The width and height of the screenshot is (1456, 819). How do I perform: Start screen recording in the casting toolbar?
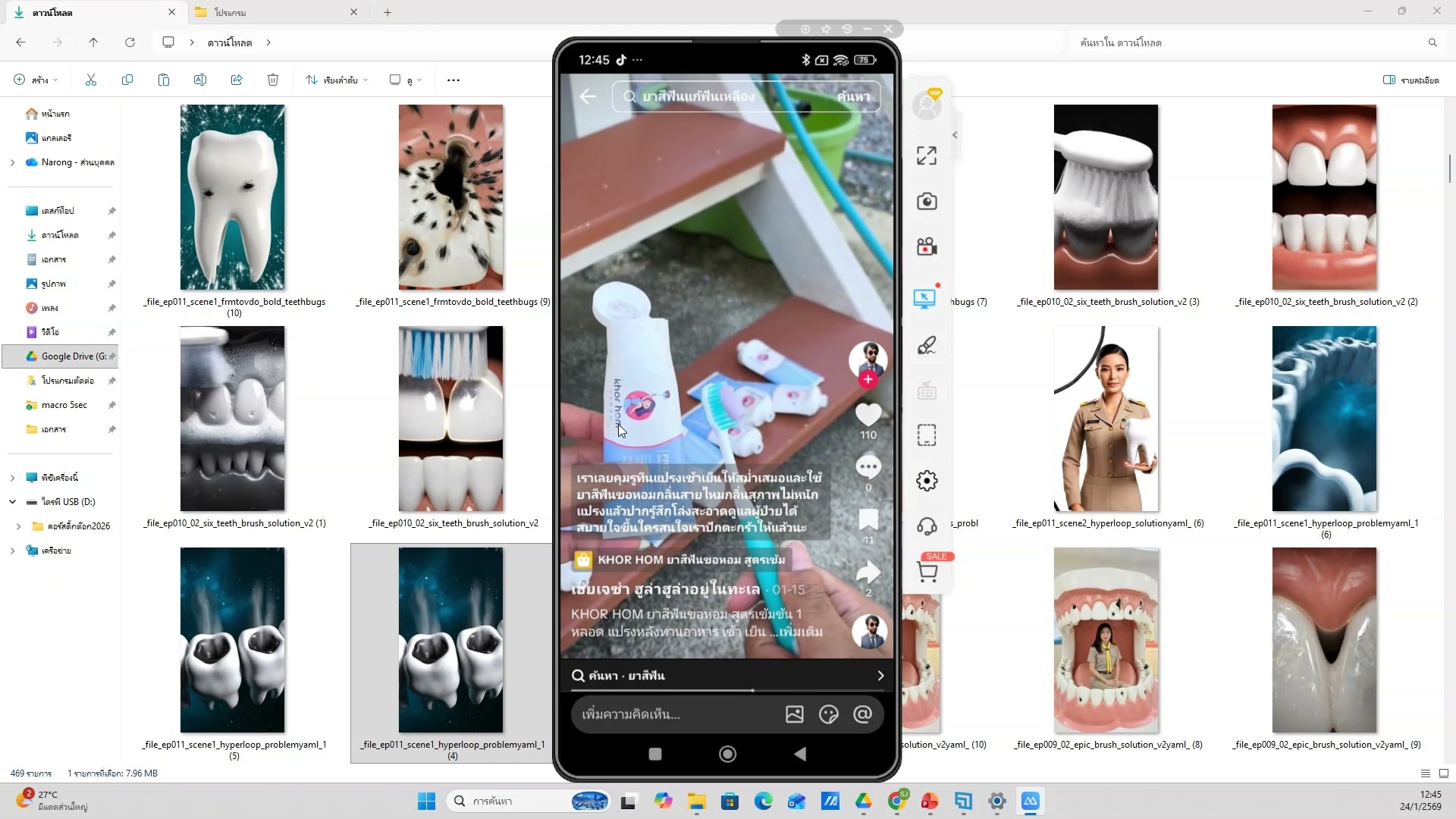(x=927, y=246)
